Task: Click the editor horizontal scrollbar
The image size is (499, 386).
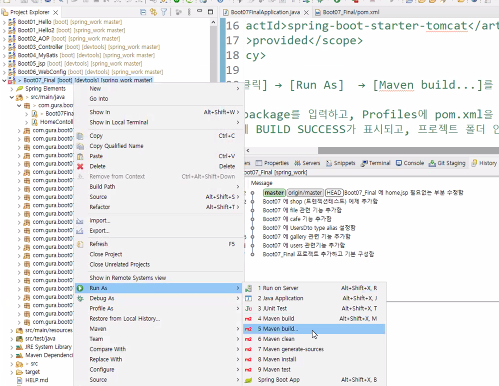Action: (408, 151)
